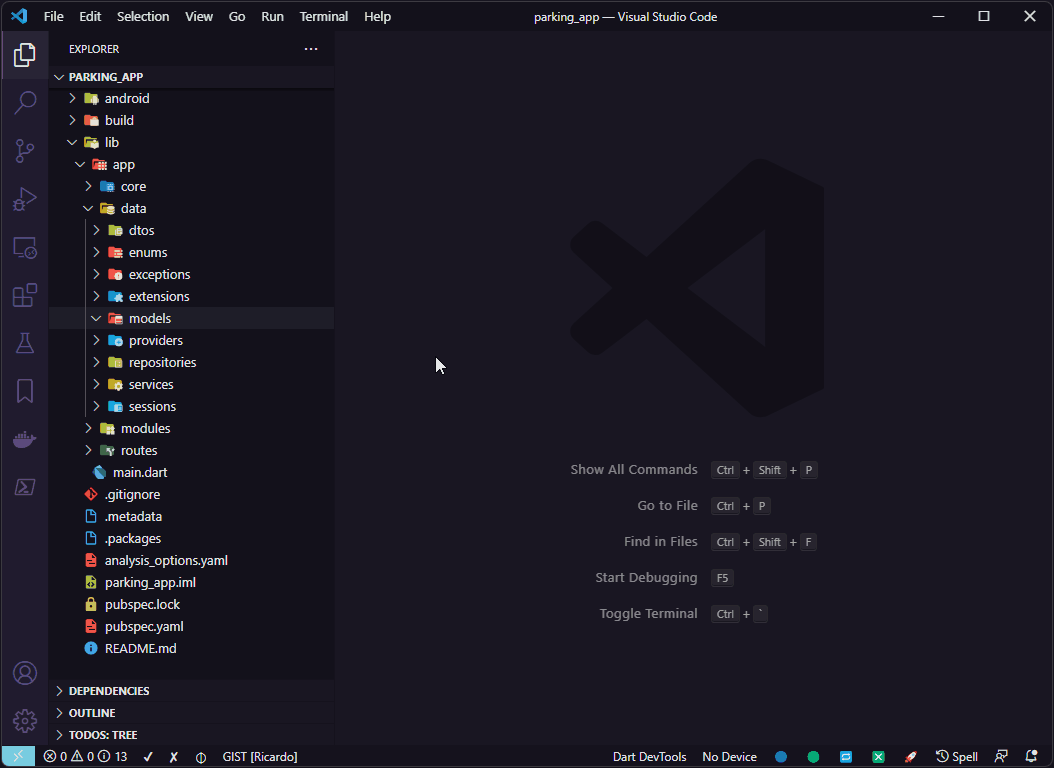Open the Bookmarks view
The image size is (1054, 768).
click(25, 391)
